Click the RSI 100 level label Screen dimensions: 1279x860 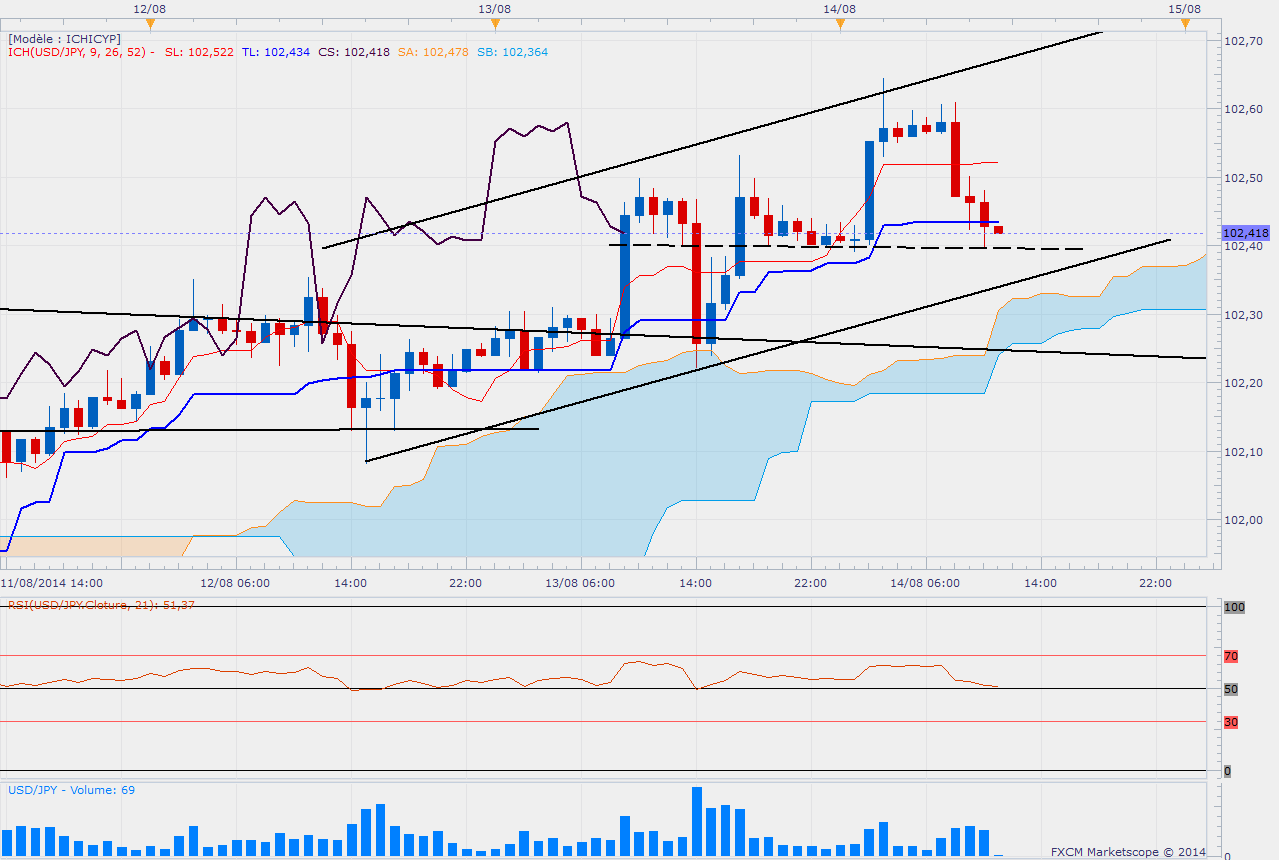(x=1233, y=607)
